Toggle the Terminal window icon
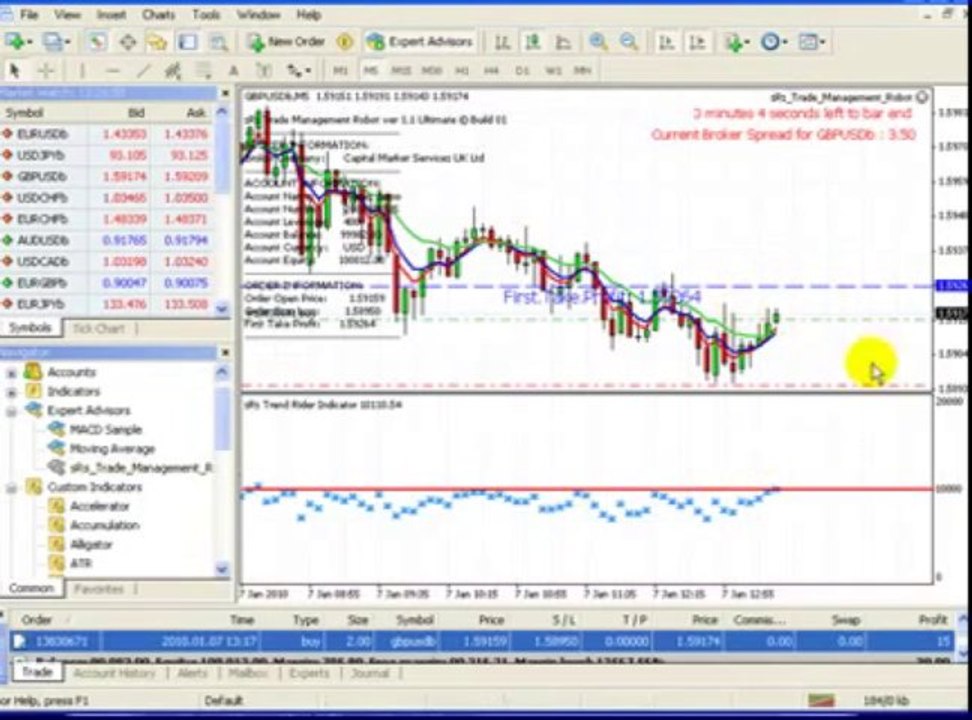This screenshot has height=720, width=972. pos(188,42)
